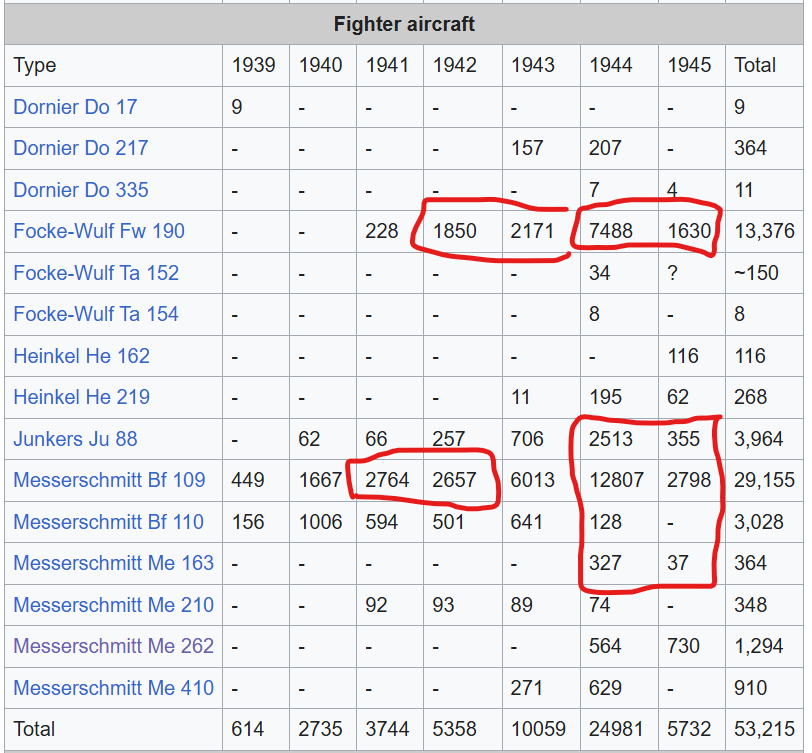Select the 1944 column total 24981
This screenshot has width=812, height=753.
[619, 729]
